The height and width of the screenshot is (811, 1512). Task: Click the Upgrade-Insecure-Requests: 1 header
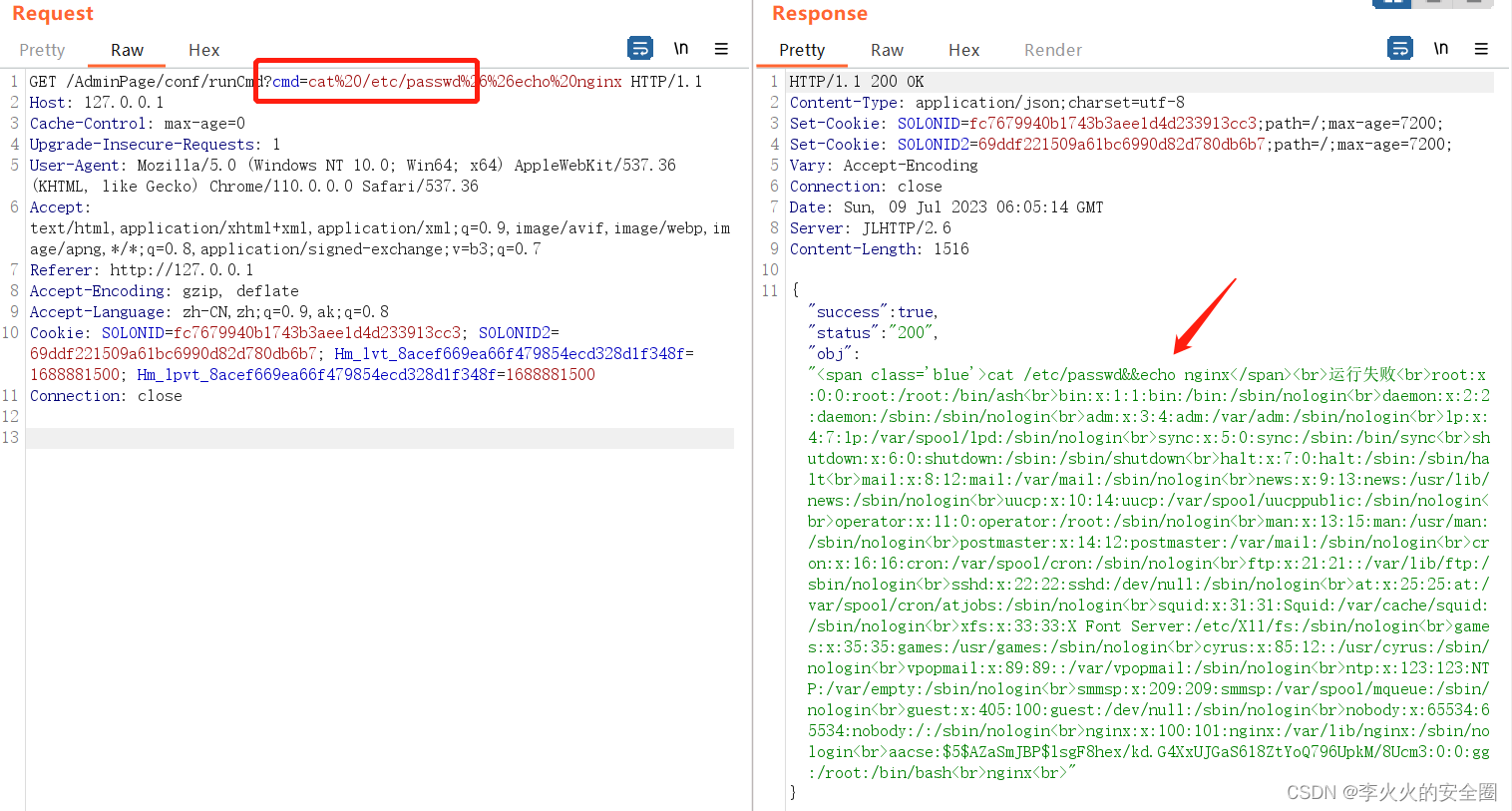pos(155,145)
